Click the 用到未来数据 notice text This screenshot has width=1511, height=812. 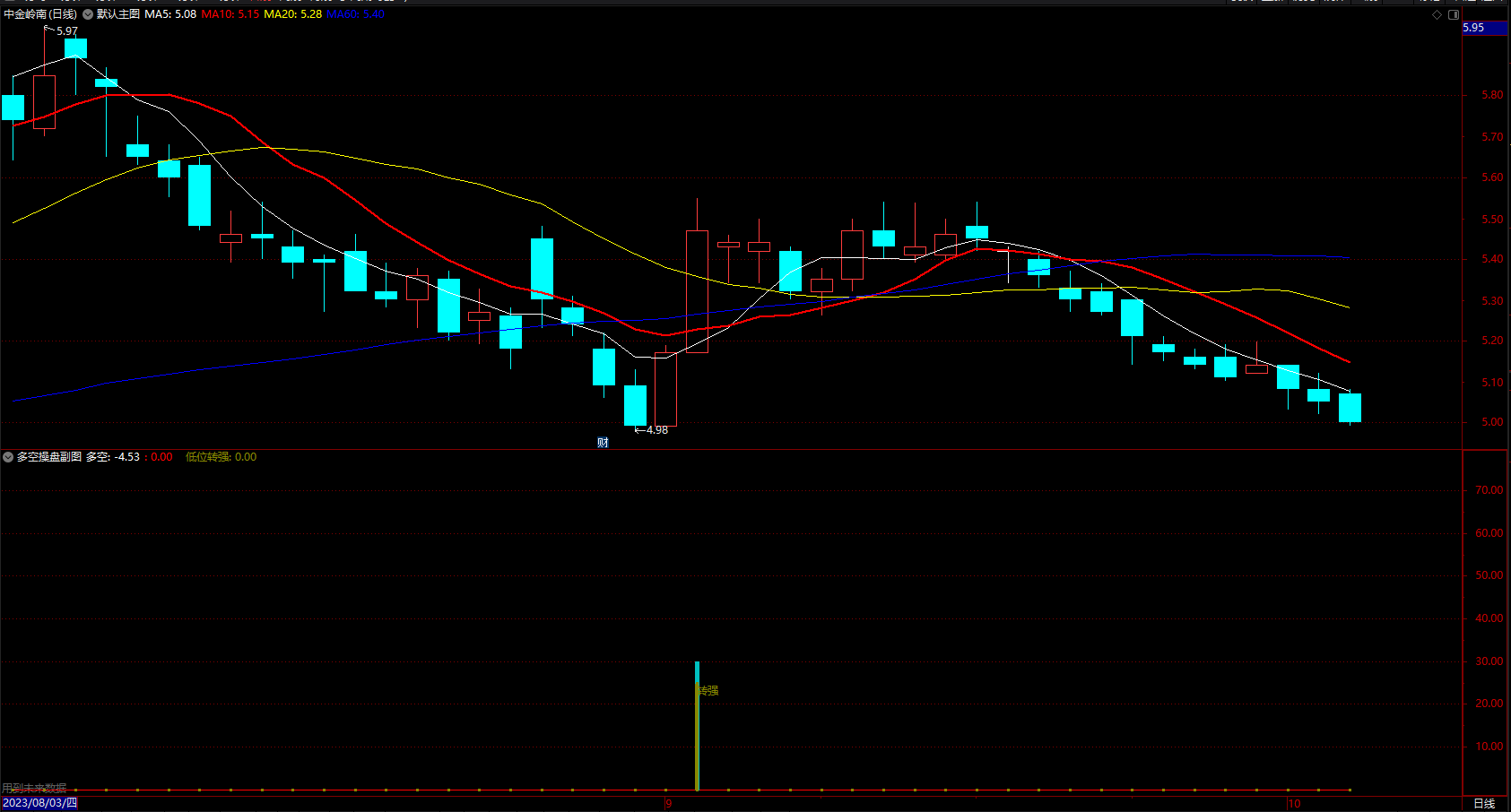click(34, 789)
